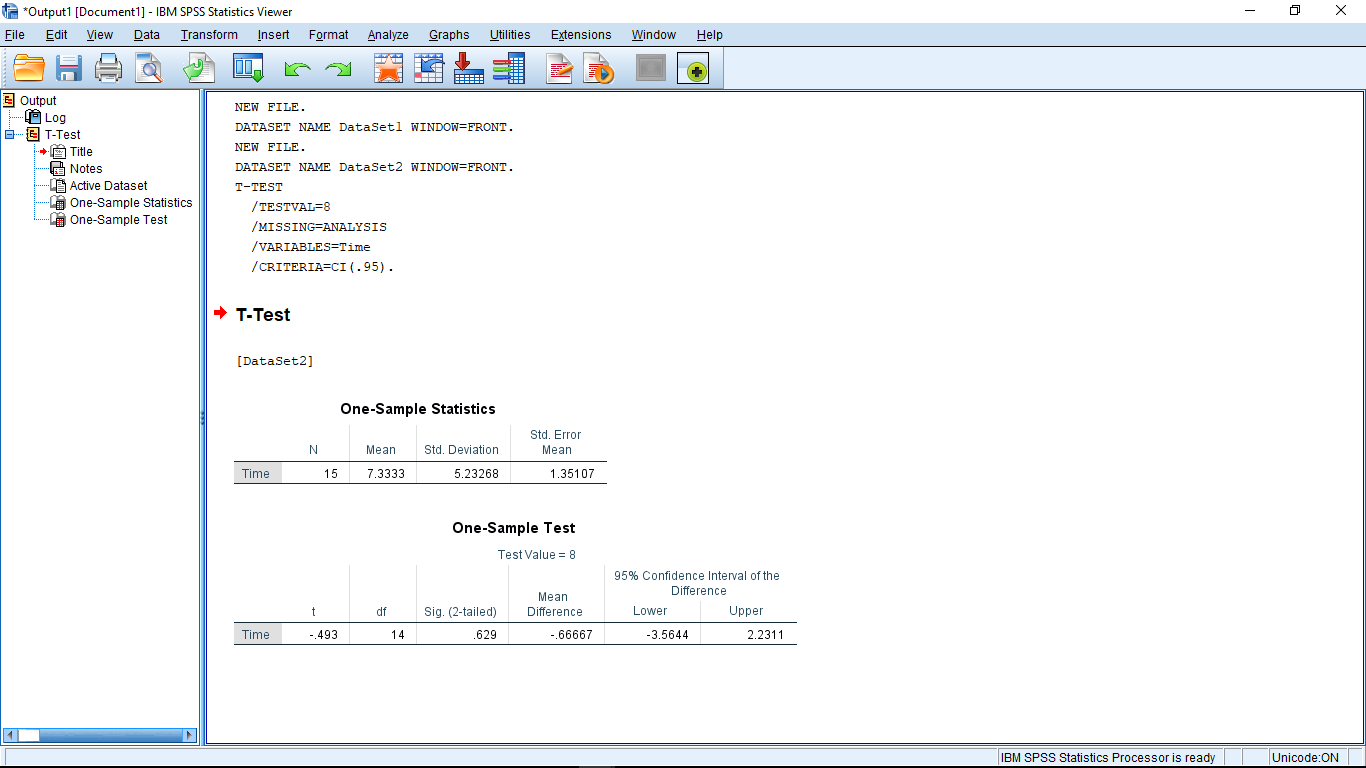Click the Upper bound value 2.2311
Image resolution: width=1366 pixels, height=768 pixels.
765,635
